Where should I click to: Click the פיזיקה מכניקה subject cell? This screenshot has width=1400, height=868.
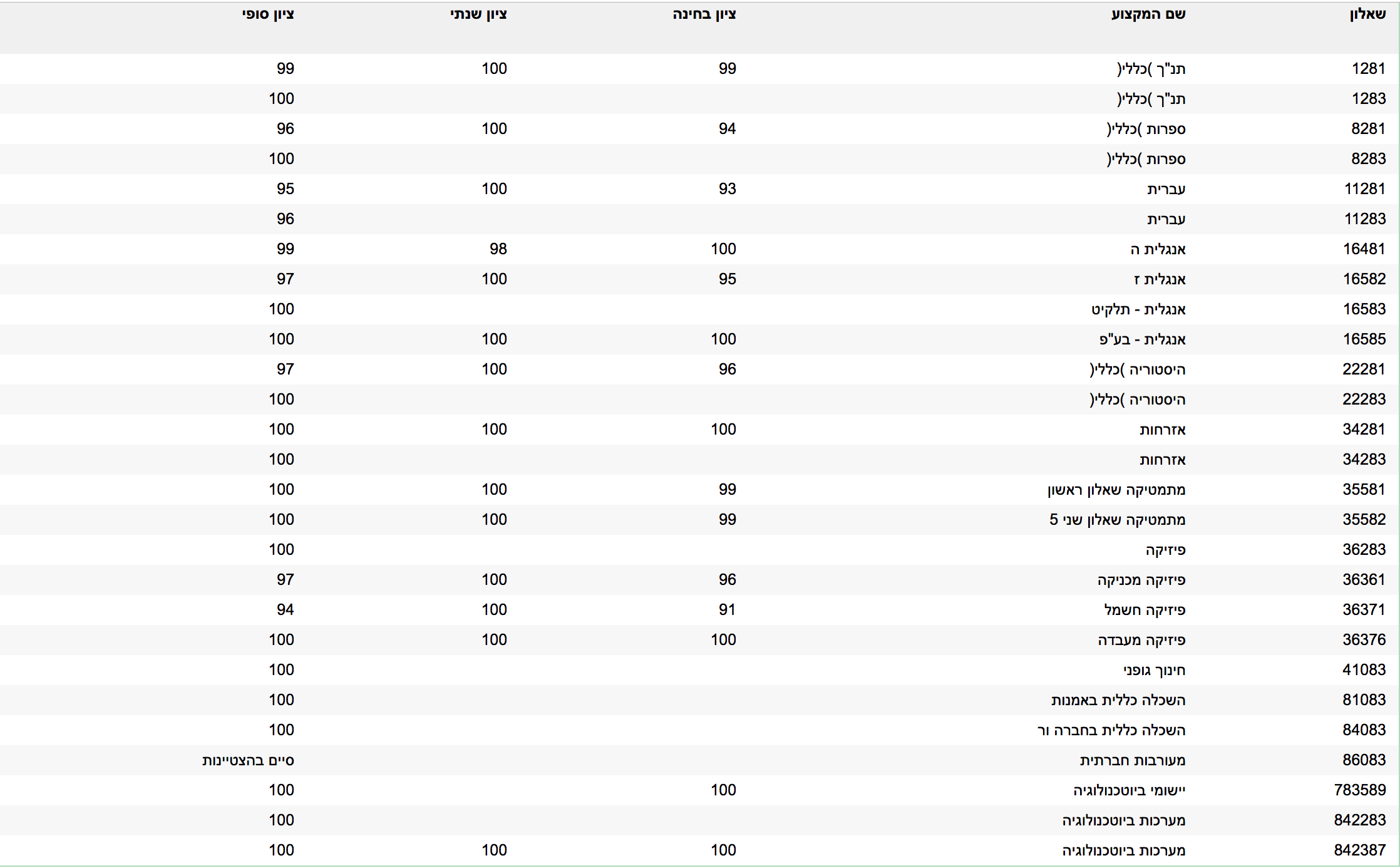point(1141,580)
